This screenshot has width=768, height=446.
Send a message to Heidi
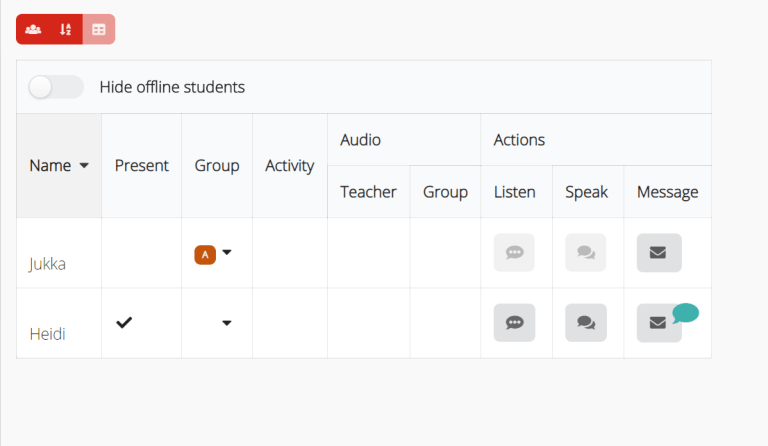click(x=658, y=323)
